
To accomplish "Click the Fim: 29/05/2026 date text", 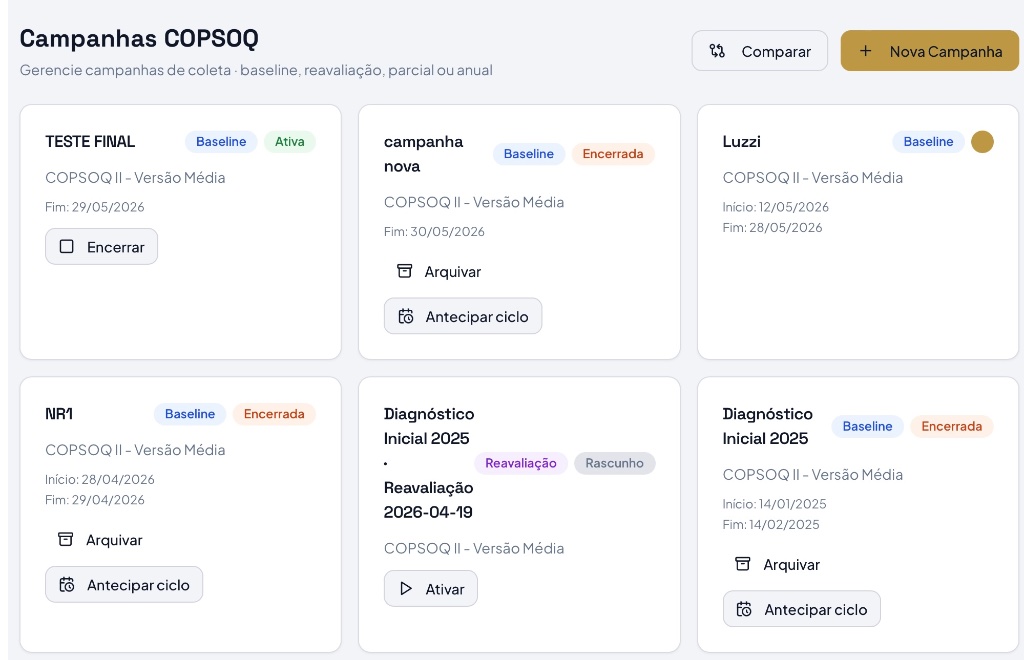I will click(x=95, y=207).
